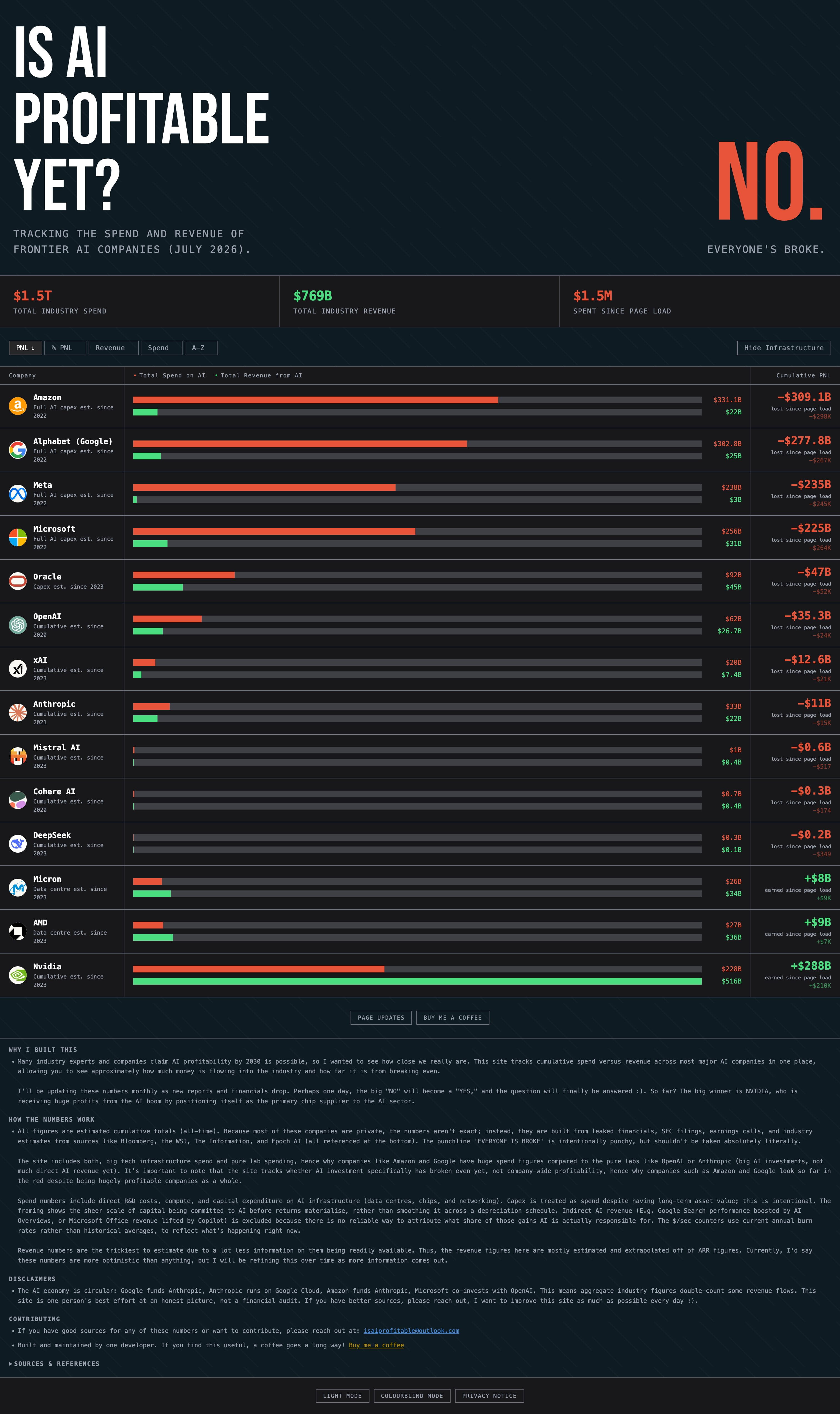Expand Sources & References section
Screen dimensions: 840x1414
tap(54, 1364)
